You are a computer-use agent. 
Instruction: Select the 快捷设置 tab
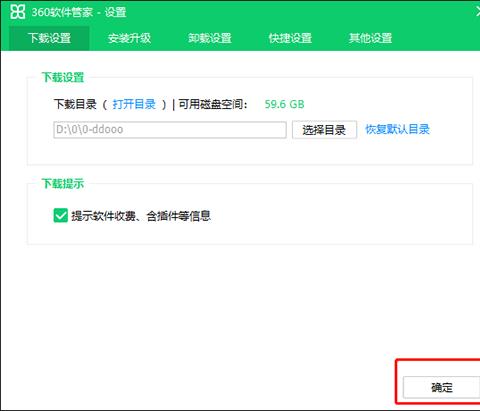290,38
